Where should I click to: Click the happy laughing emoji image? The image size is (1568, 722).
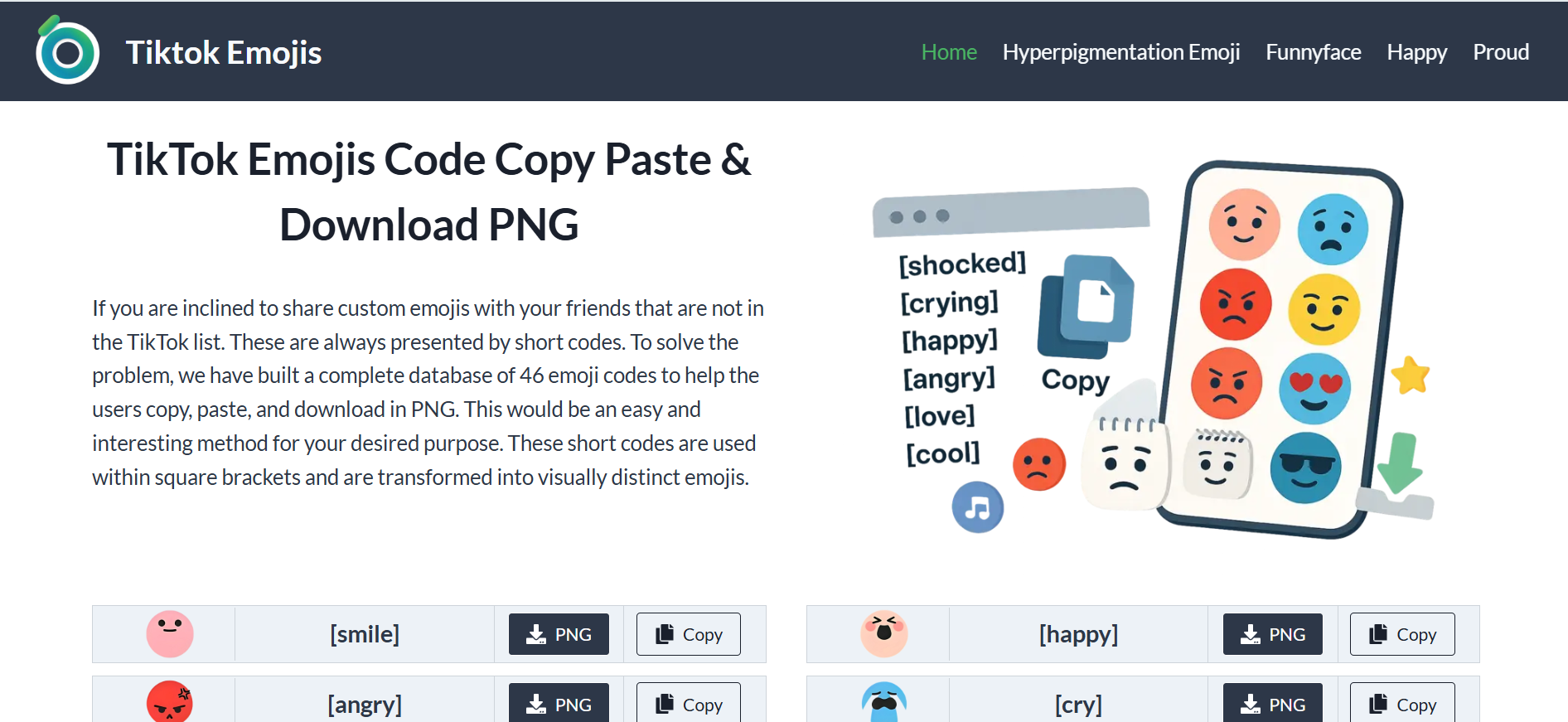tap(883, 634)
